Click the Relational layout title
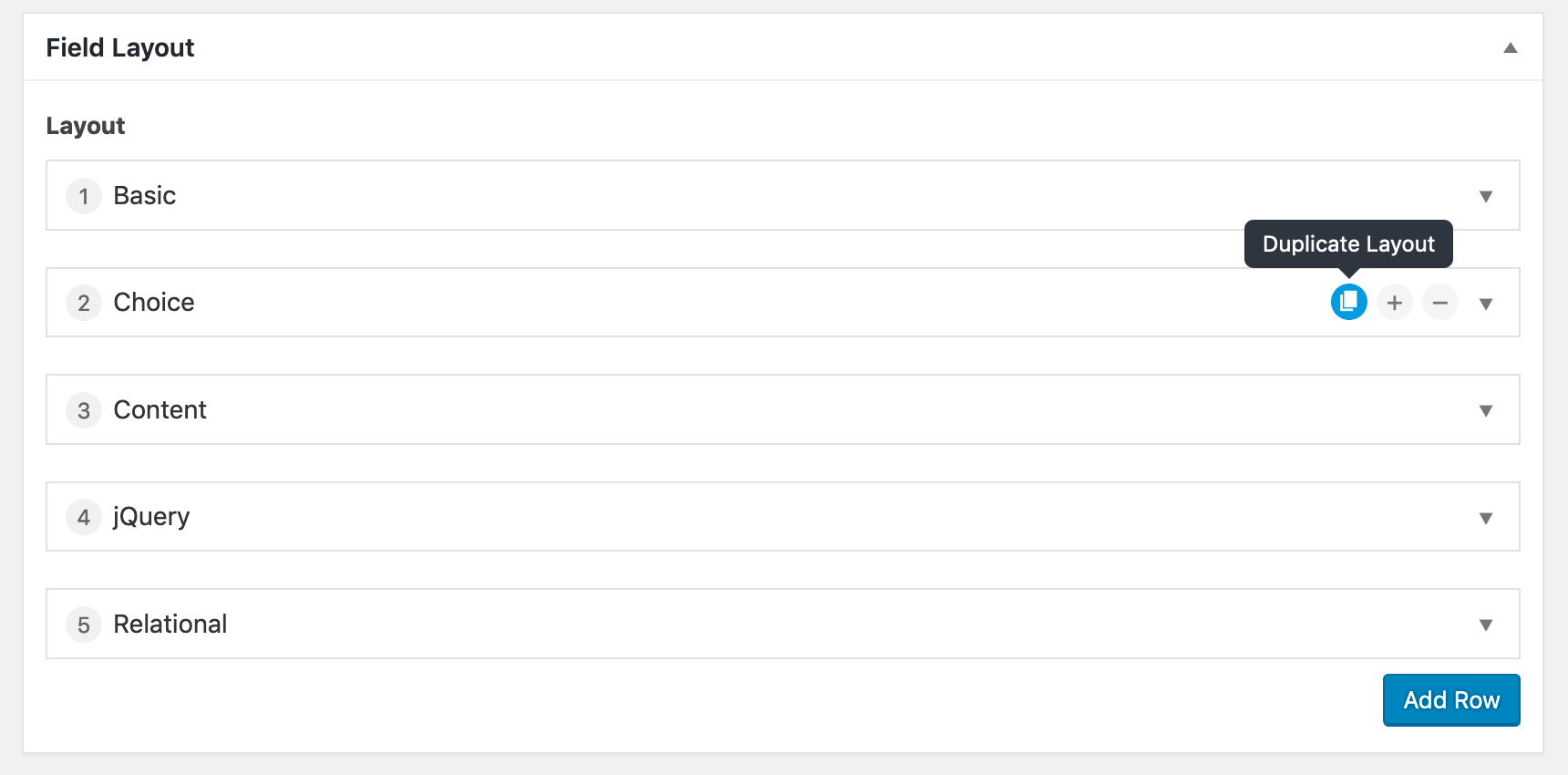Screen dimensions: 1568x775 pos(170,624)
